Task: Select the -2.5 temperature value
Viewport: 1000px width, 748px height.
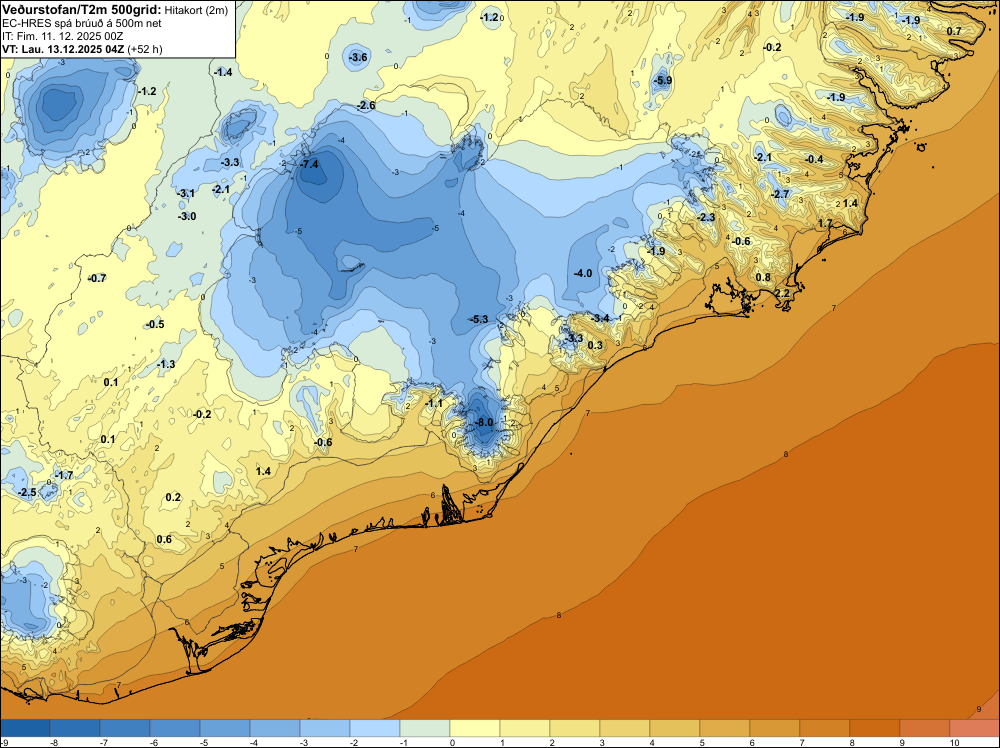Action: point(27,492)
